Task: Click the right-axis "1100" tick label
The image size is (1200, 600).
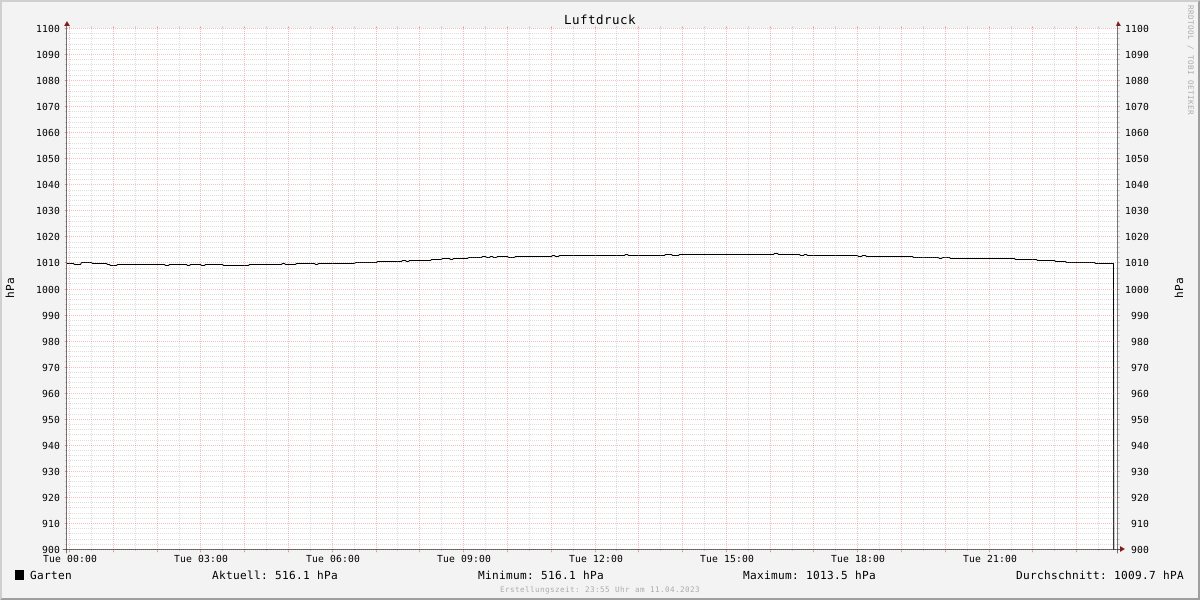Action: click(x=1137, y=29)
